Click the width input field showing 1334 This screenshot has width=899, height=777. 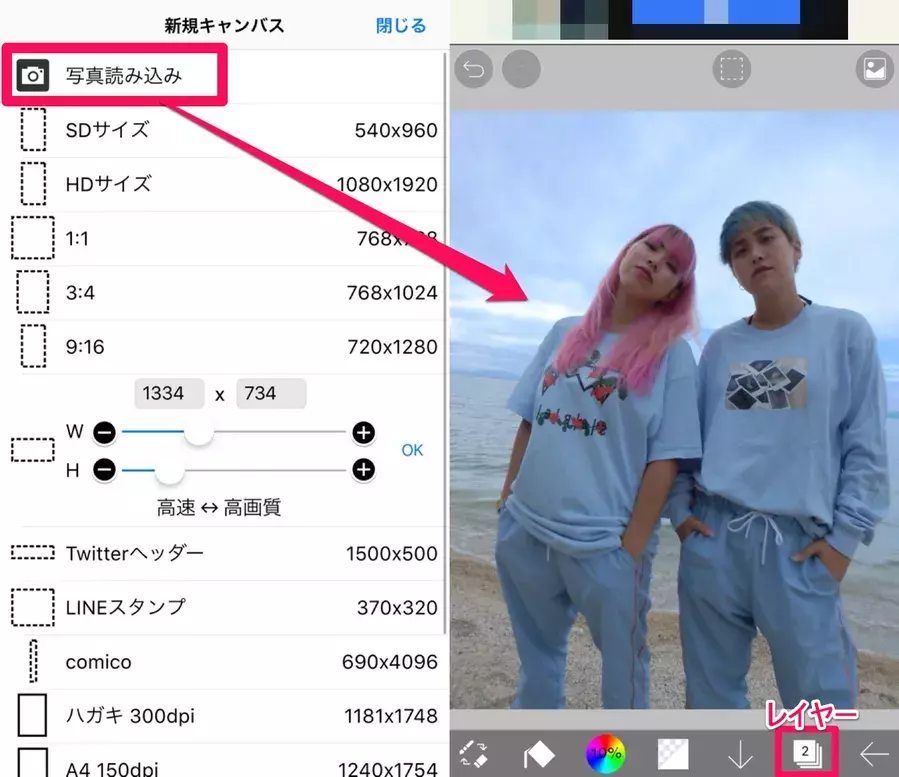169,393
